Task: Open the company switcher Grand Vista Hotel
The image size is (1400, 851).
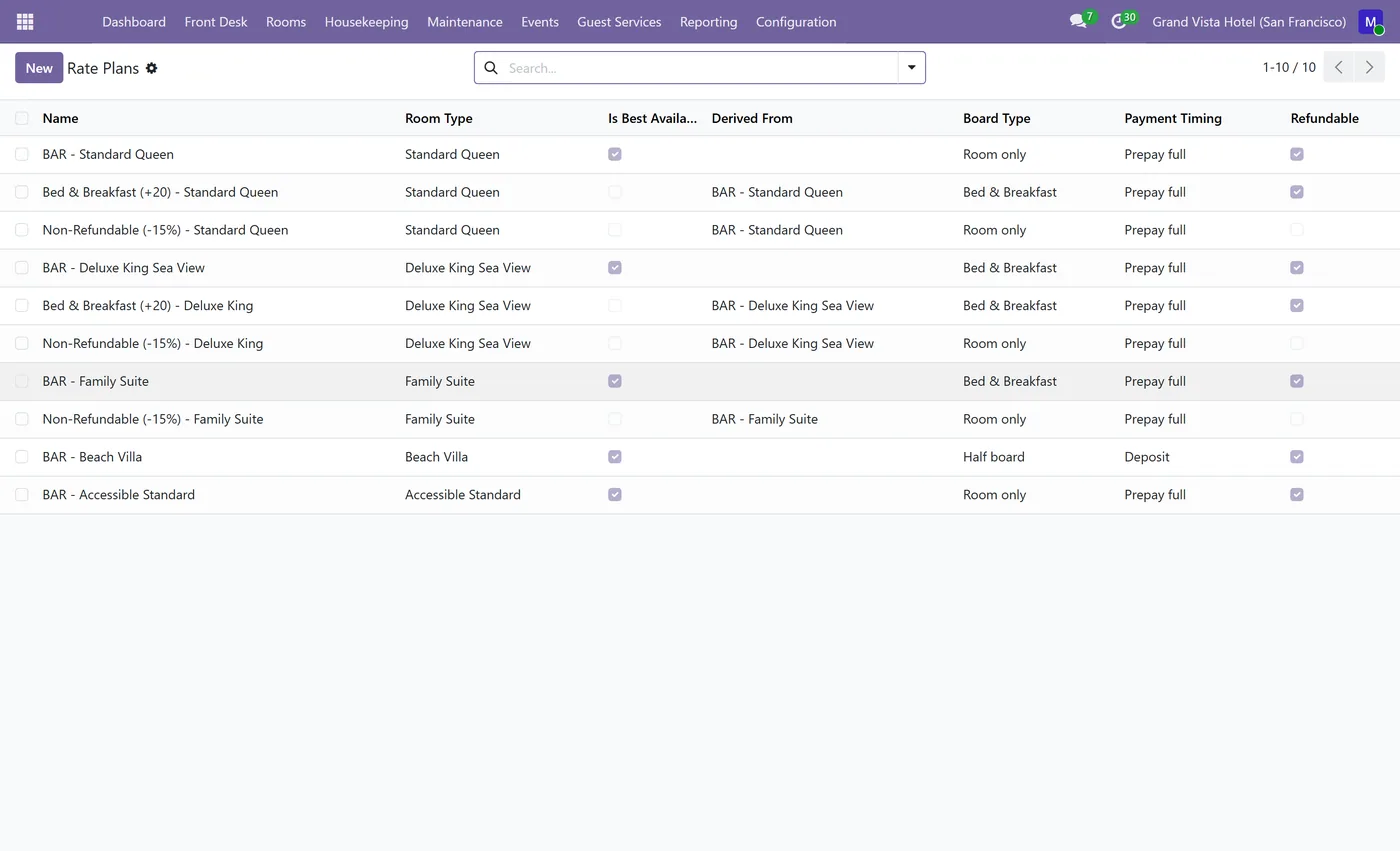Action: (1249, 21)
